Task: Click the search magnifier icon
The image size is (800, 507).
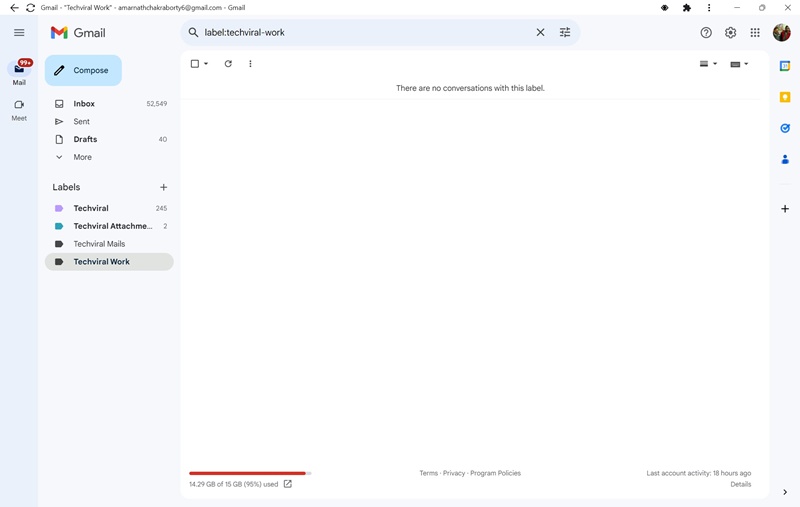Action: [193, 33]
